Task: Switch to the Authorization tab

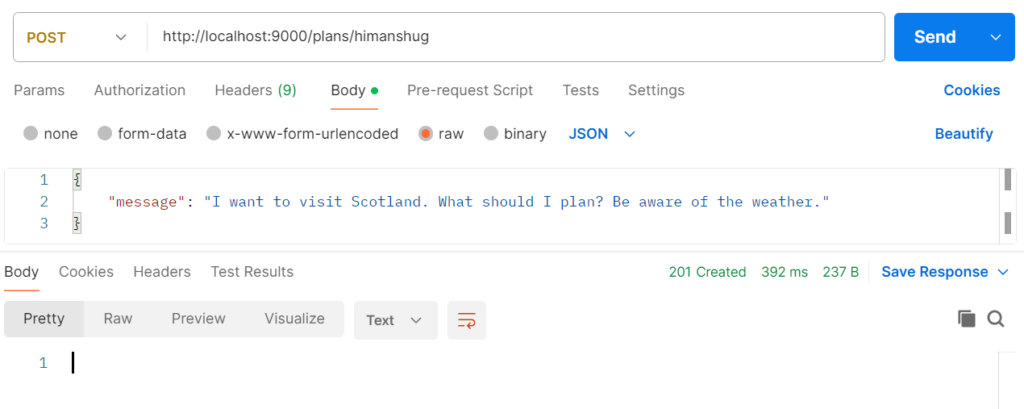Action: [x=139, y=90]
